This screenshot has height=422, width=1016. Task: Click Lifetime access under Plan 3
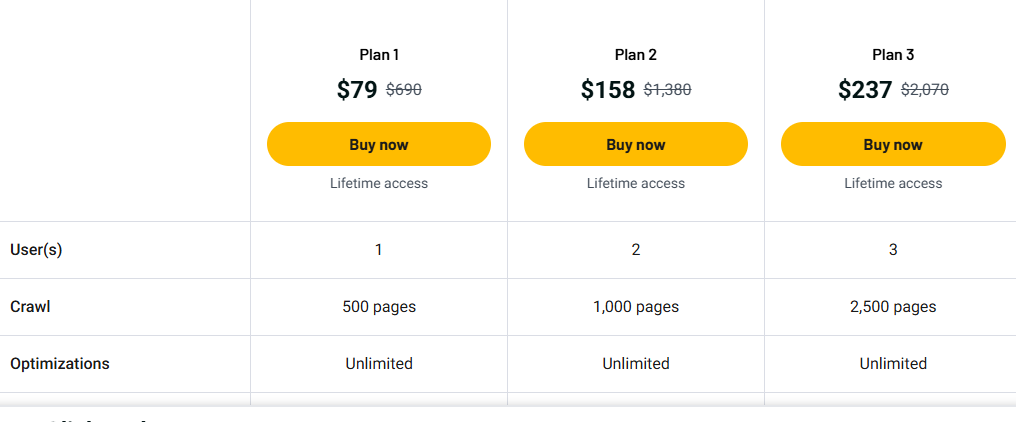[x=893, y=183]
